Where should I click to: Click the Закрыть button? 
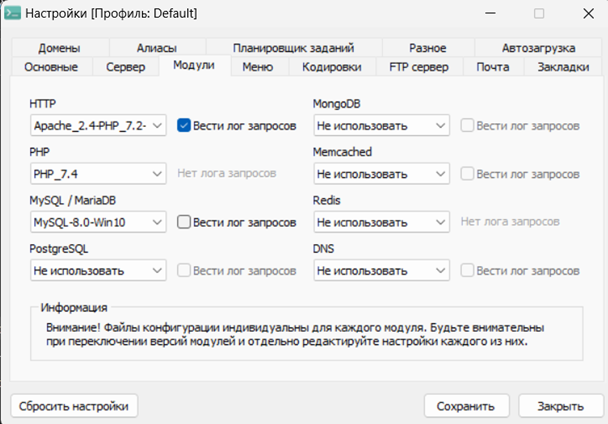(560, 406)
